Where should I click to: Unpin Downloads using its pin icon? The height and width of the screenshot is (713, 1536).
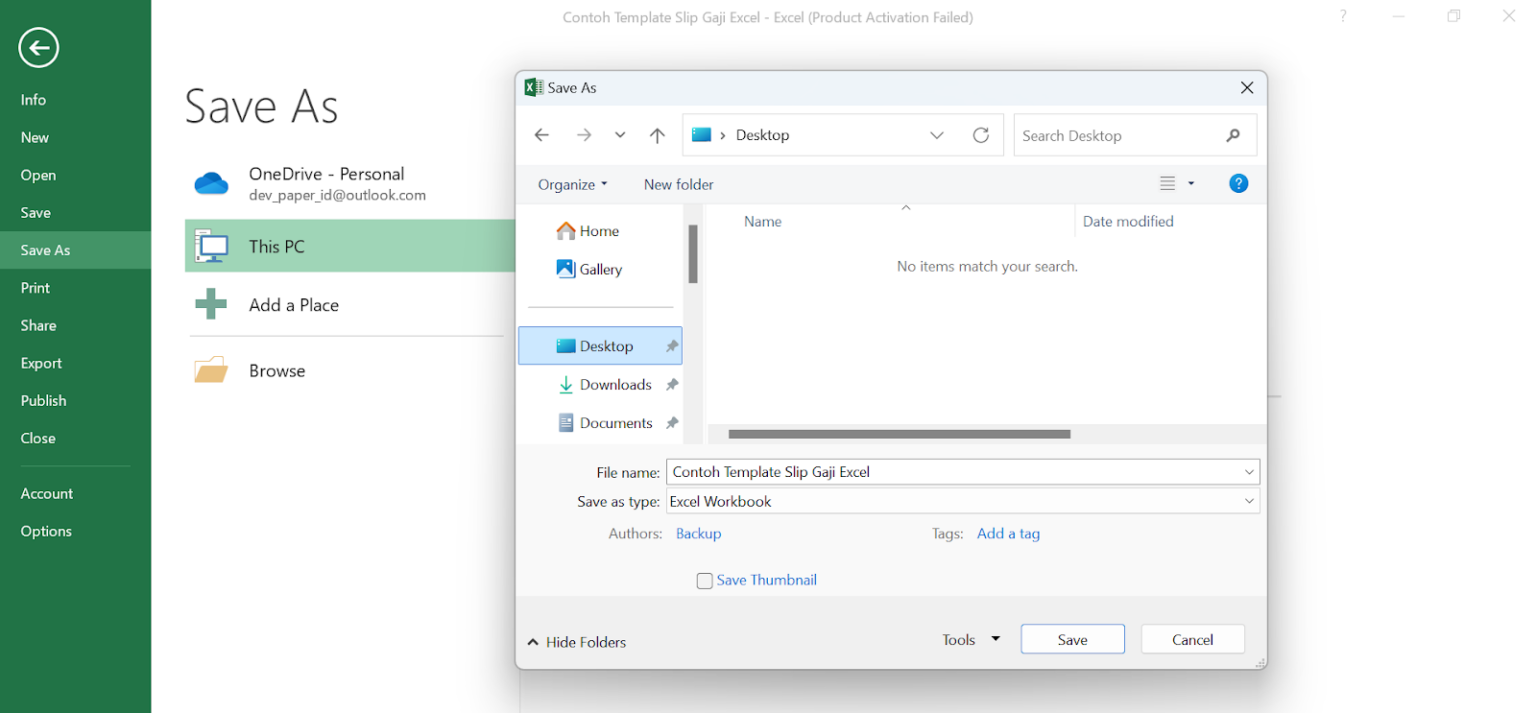672,384
